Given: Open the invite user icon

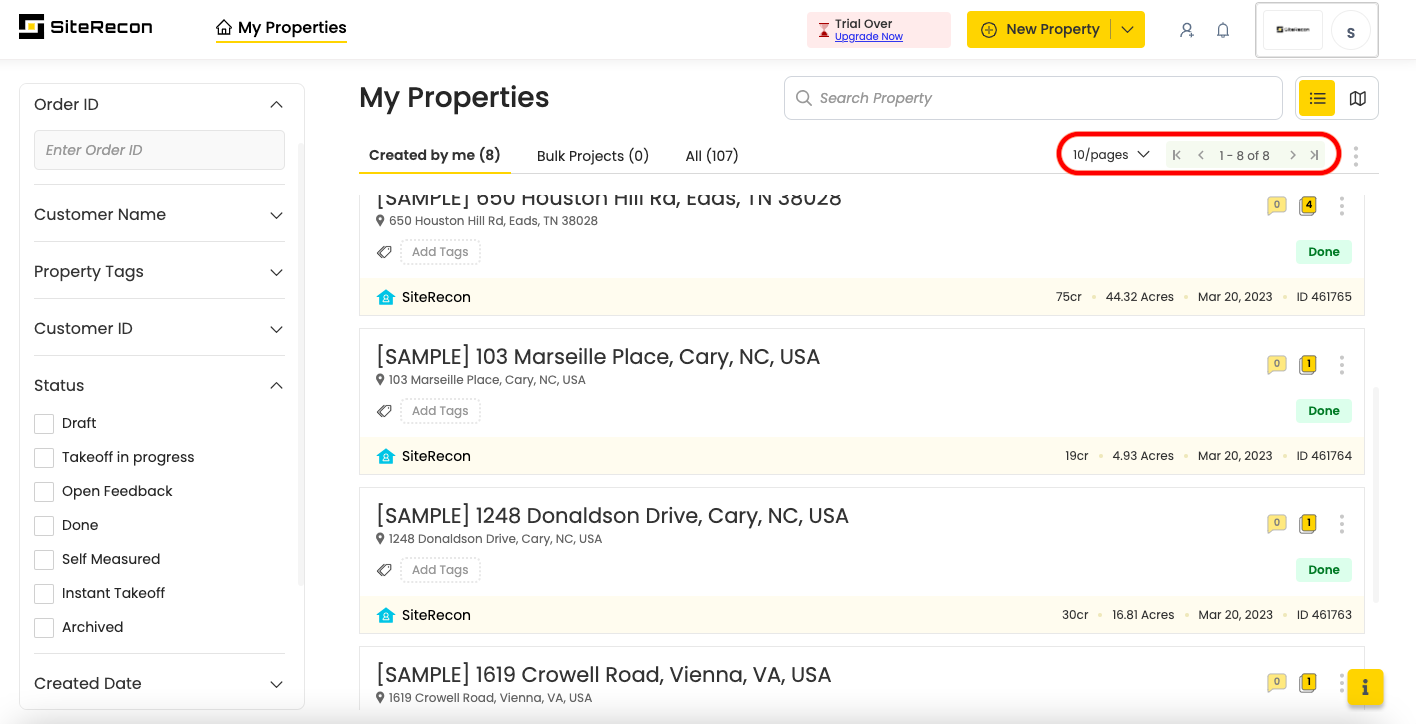Looking at the screenshot, I should tap(1187, 30).
